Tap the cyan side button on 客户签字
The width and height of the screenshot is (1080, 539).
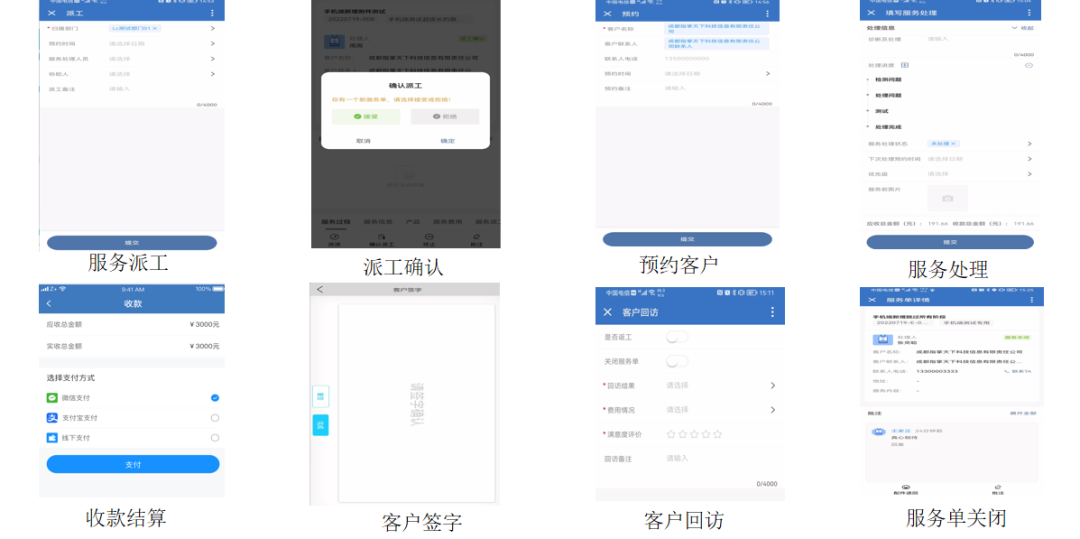pyautogui.click(x=320, y=425)
